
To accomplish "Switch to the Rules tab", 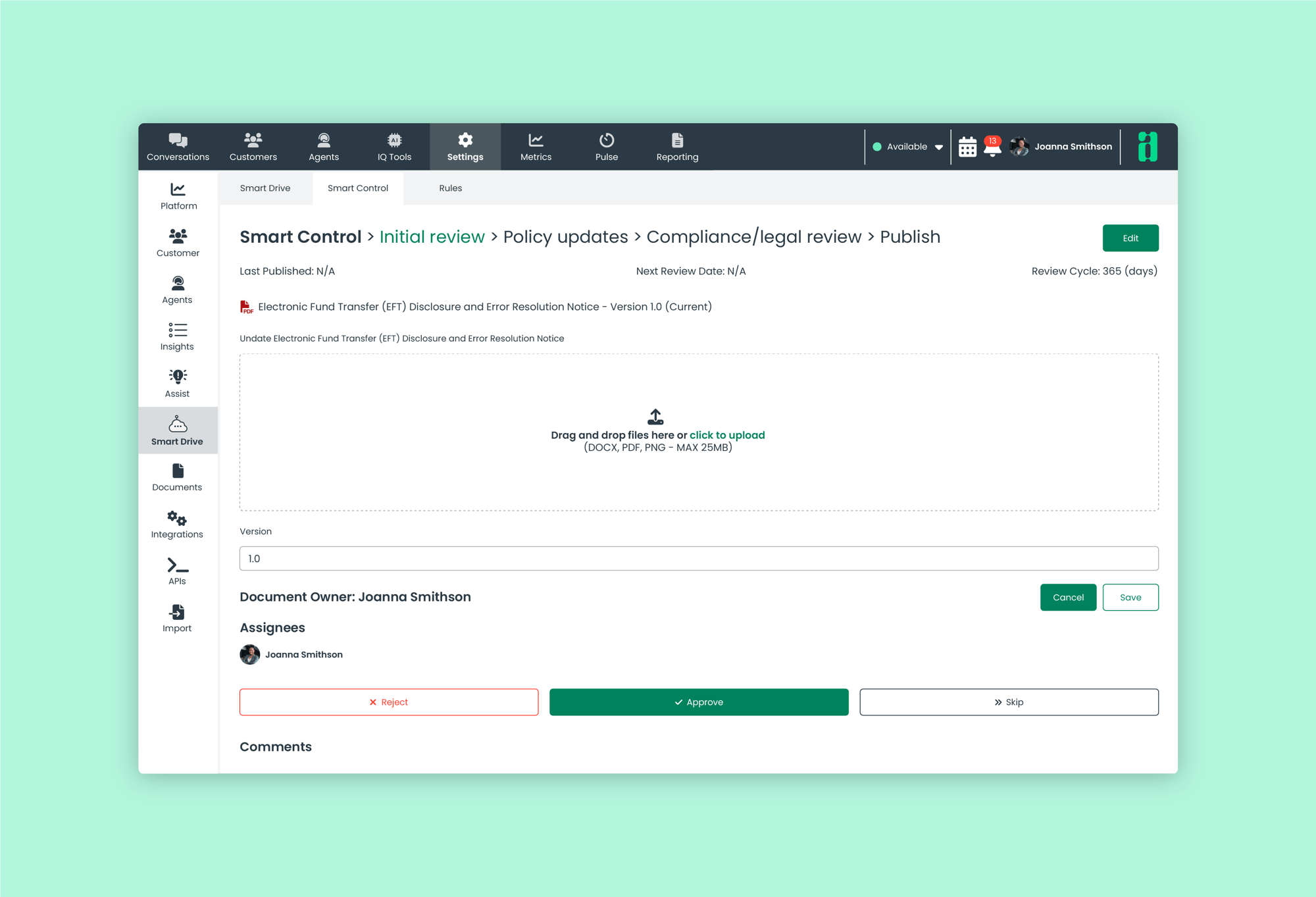I will (450, 188).
